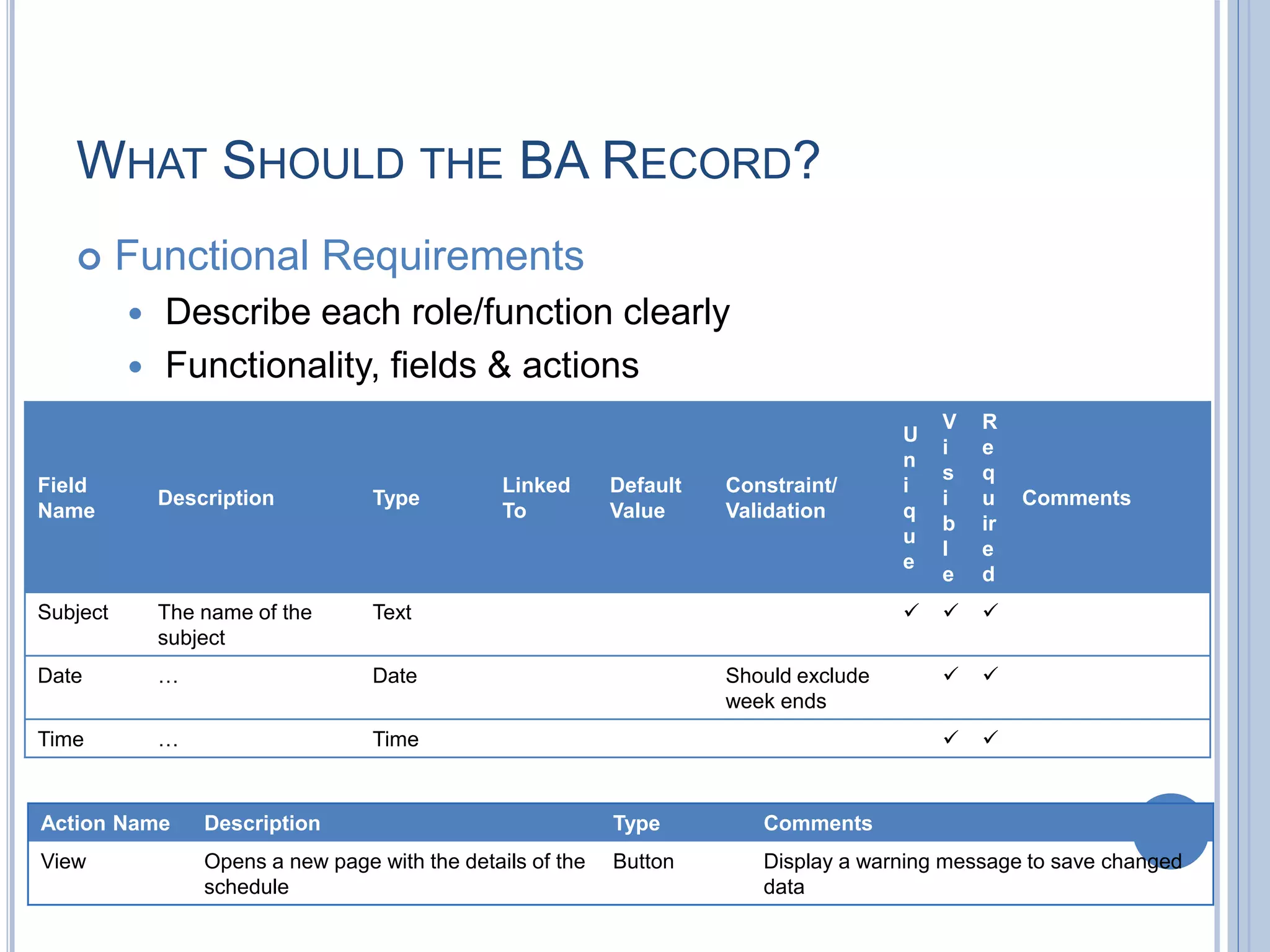
Task: Click the 'Action Name' column header
Action: [x=105, y=823]
